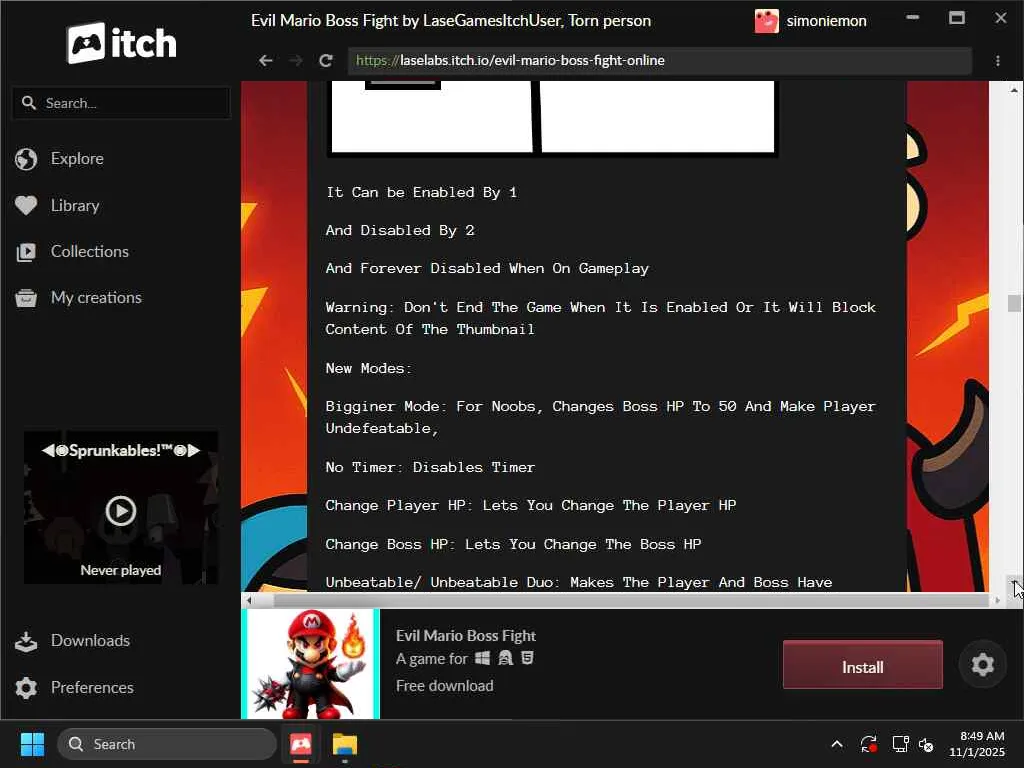
Task: Click the simoniemon avatar image
Action: [767, 21]
